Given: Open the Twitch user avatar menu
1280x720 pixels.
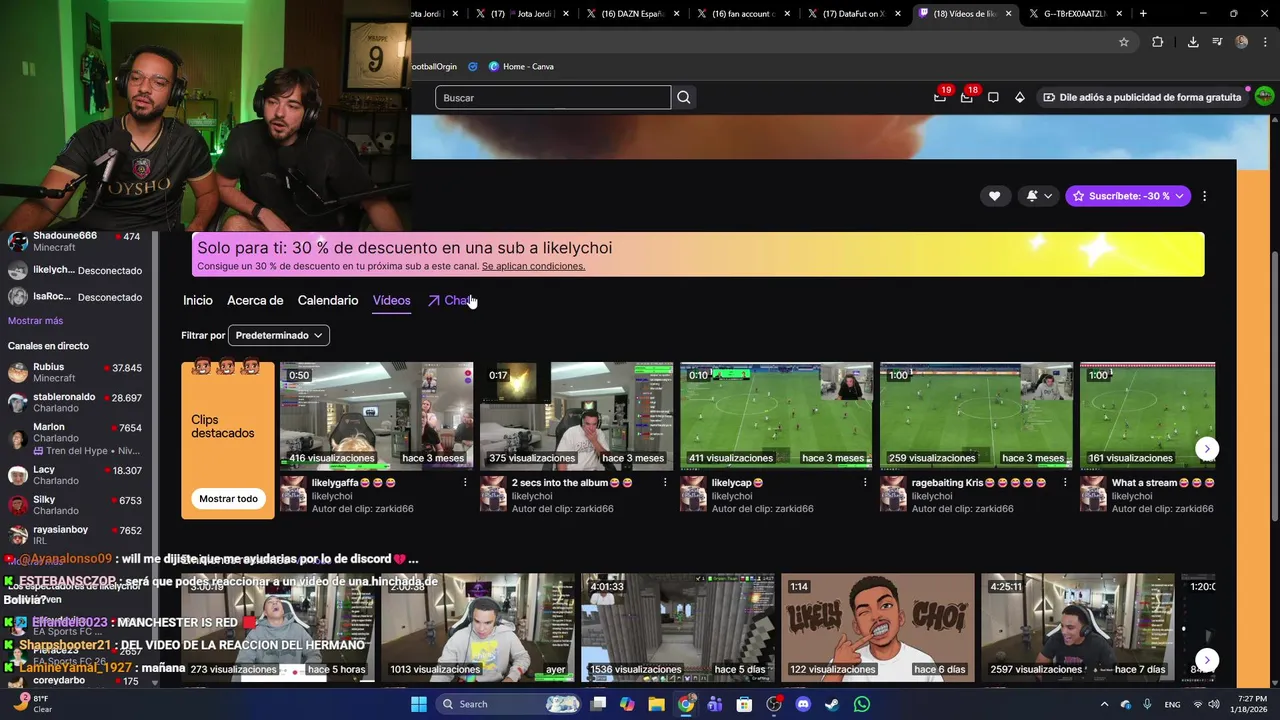Looking at the screenshot, I should click(1264, 96).
